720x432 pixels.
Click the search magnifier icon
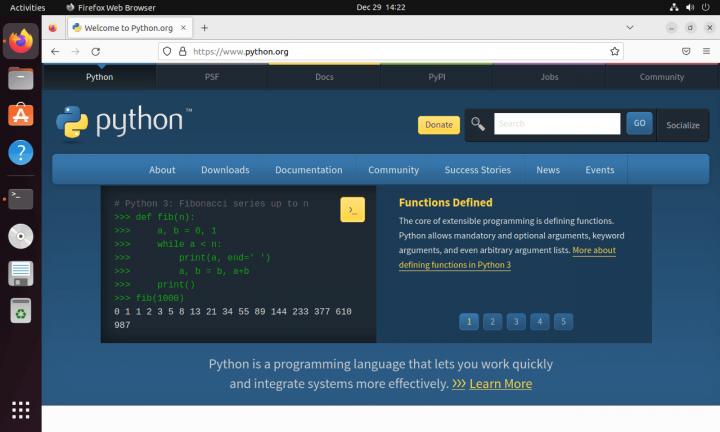[x=478, y=124]
